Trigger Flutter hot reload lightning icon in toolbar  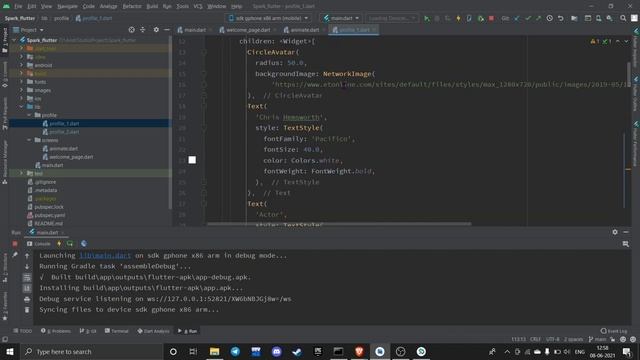[458, 18]
